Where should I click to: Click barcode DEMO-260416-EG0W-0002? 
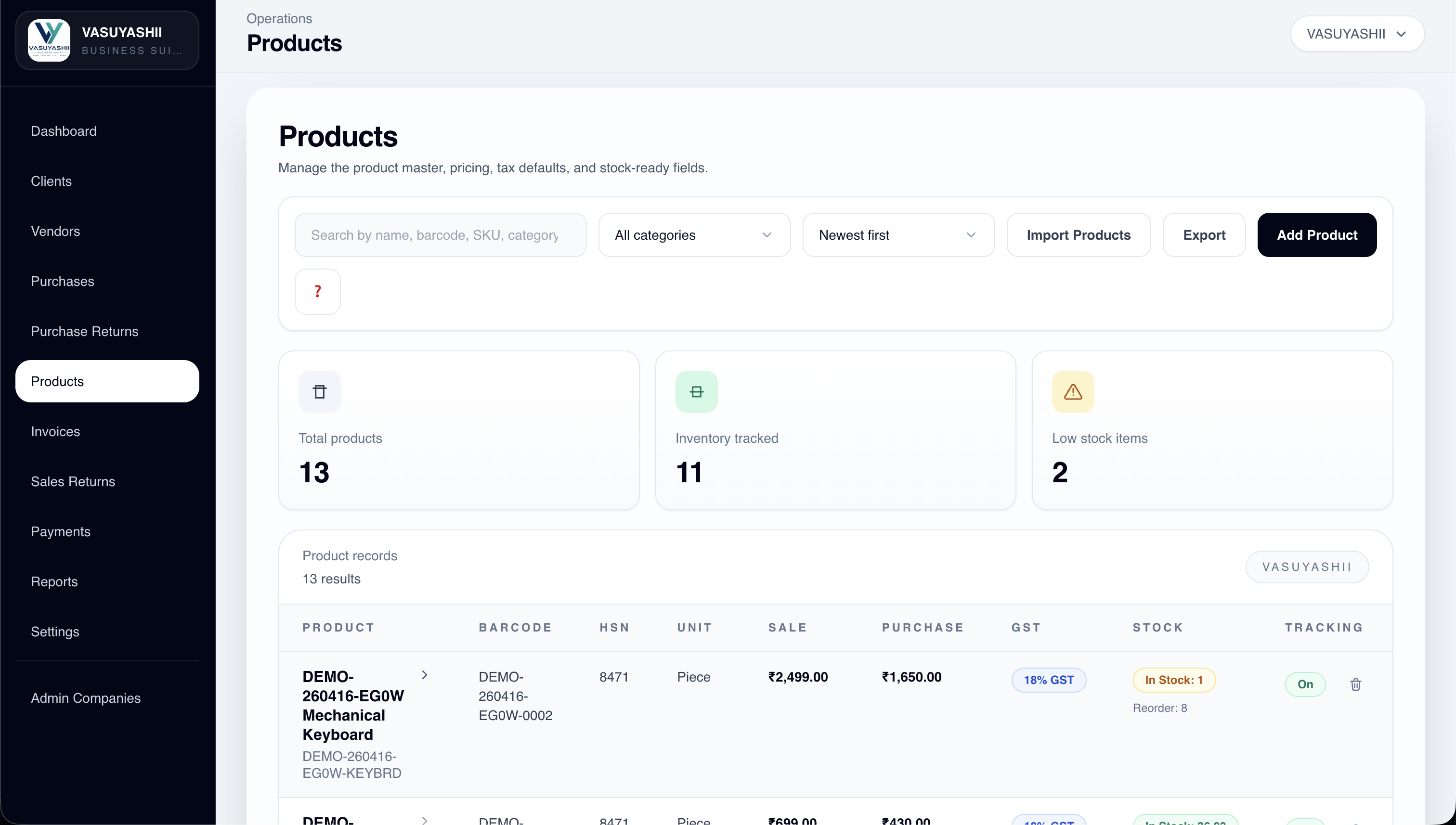pyautogui.click(x=515, y=696)
